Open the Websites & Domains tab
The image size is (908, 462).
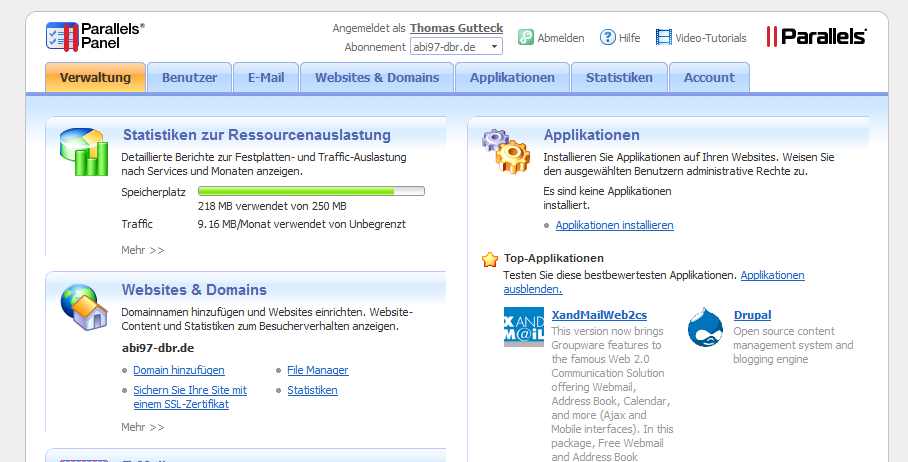pyautogui.click(x=377, y=78)
